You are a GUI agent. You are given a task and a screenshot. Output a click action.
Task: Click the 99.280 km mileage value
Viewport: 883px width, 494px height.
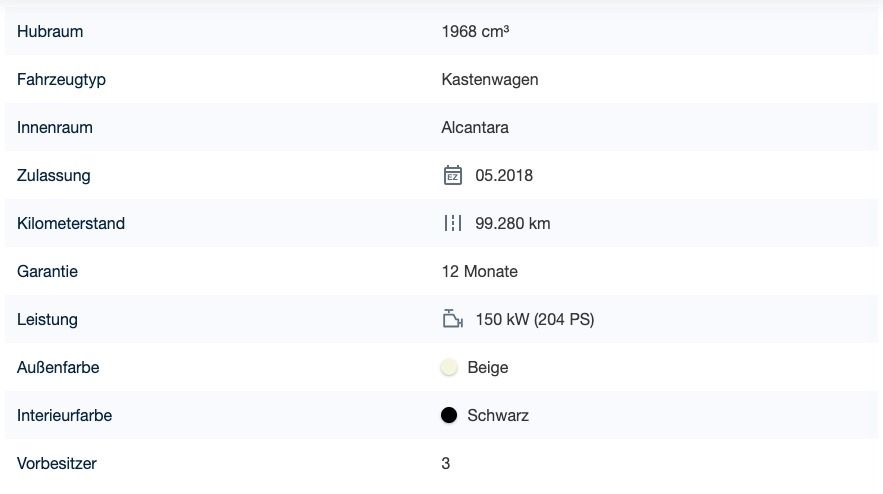(x=513, y=224)
